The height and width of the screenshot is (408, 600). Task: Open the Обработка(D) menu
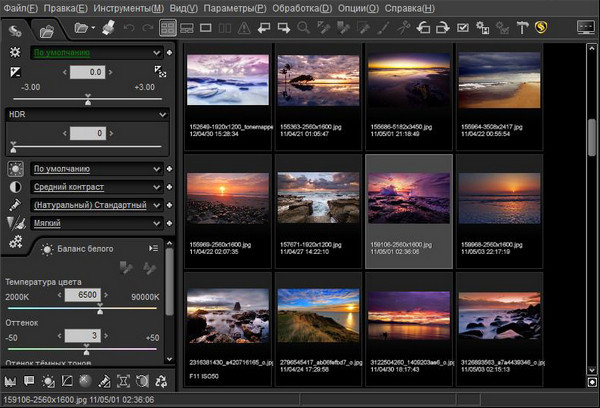(x=302, y=8)
